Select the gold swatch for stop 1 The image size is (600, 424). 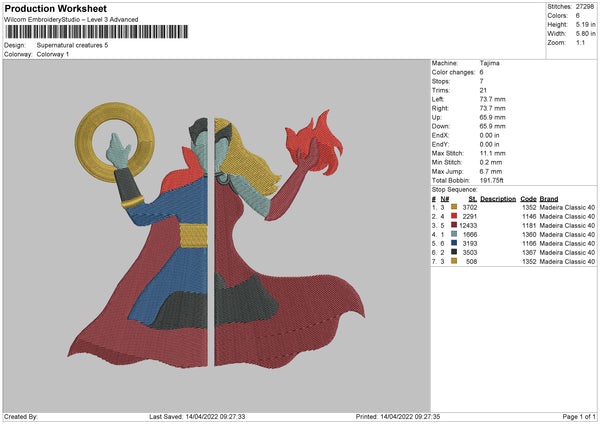(x=455, y=207)
